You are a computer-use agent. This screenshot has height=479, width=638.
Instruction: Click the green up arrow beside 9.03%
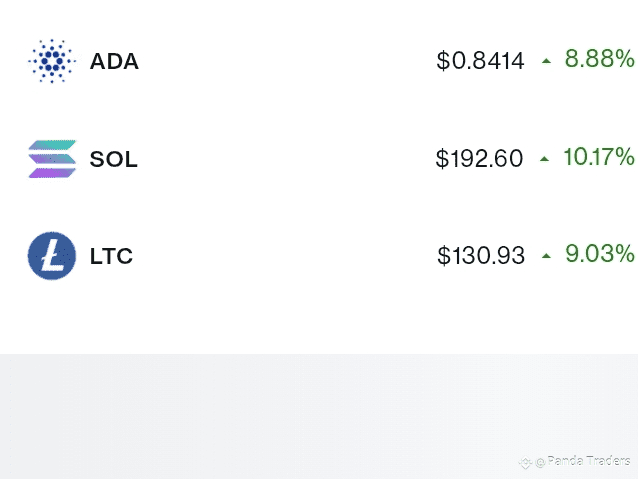point(546,256)
